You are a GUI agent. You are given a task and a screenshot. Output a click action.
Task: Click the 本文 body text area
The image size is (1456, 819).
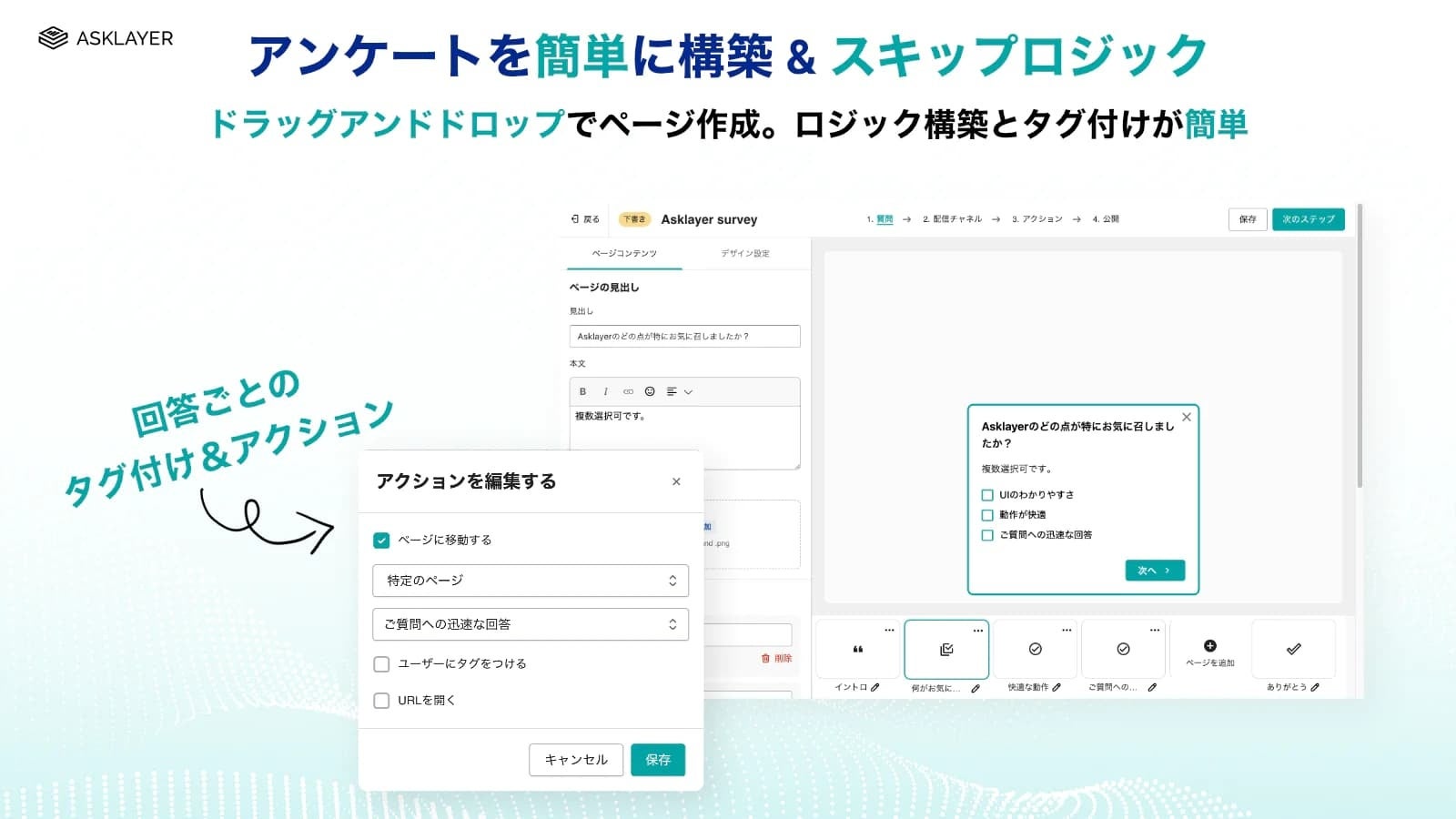pos(684,437)
